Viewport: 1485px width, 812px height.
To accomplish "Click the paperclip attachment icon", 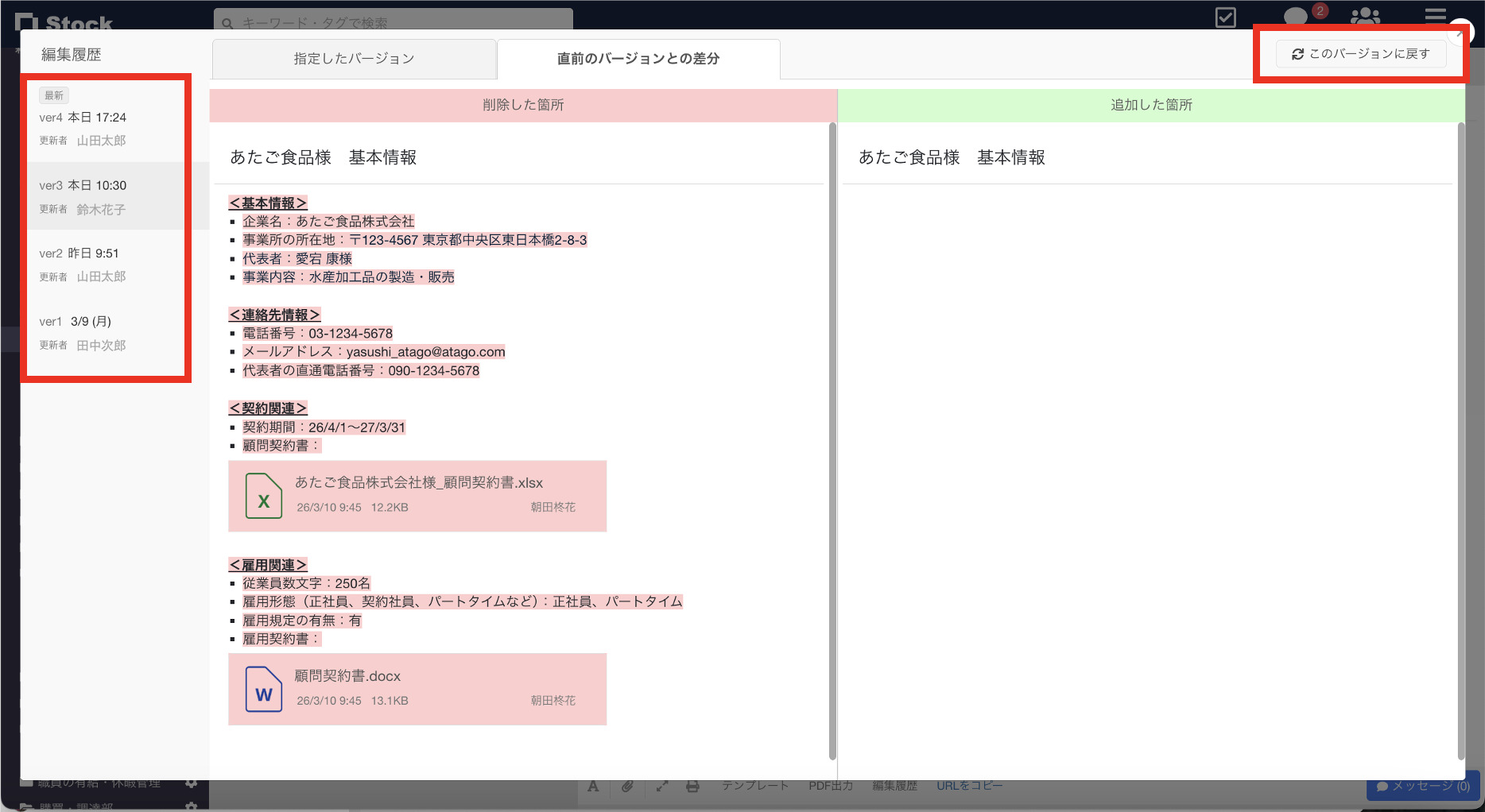I will point(627,786).
